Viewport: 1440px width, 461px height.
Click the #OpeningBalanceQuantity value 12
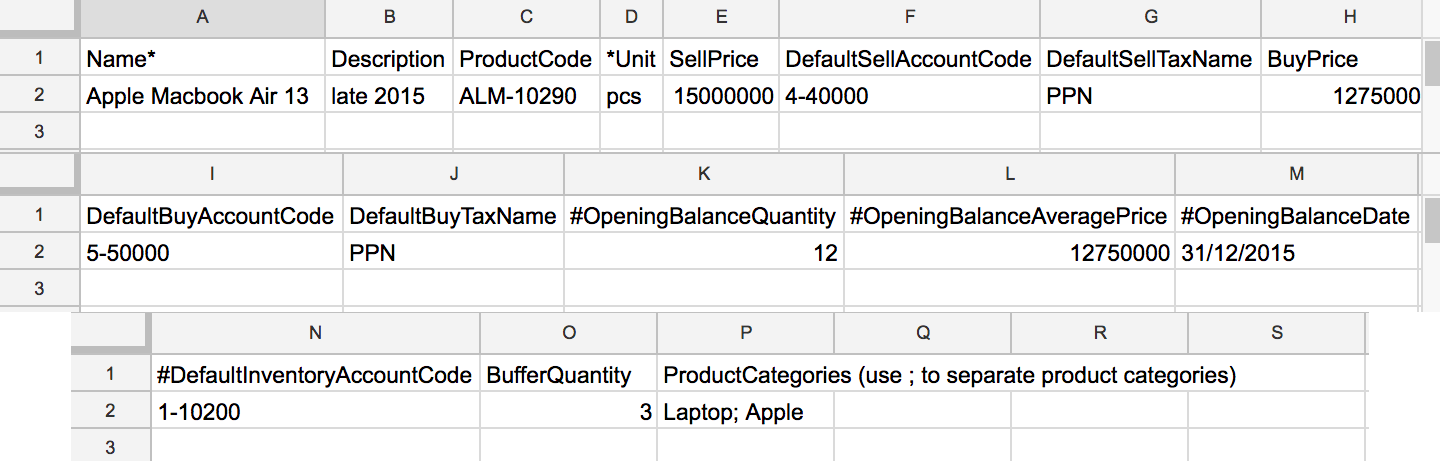coord(704,253)
